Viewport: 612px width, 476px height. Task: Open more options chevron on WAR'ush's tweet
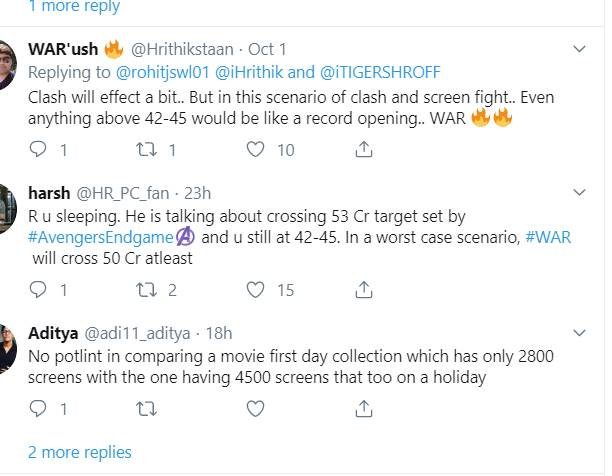pyautogui.click(x=578, y=48)
